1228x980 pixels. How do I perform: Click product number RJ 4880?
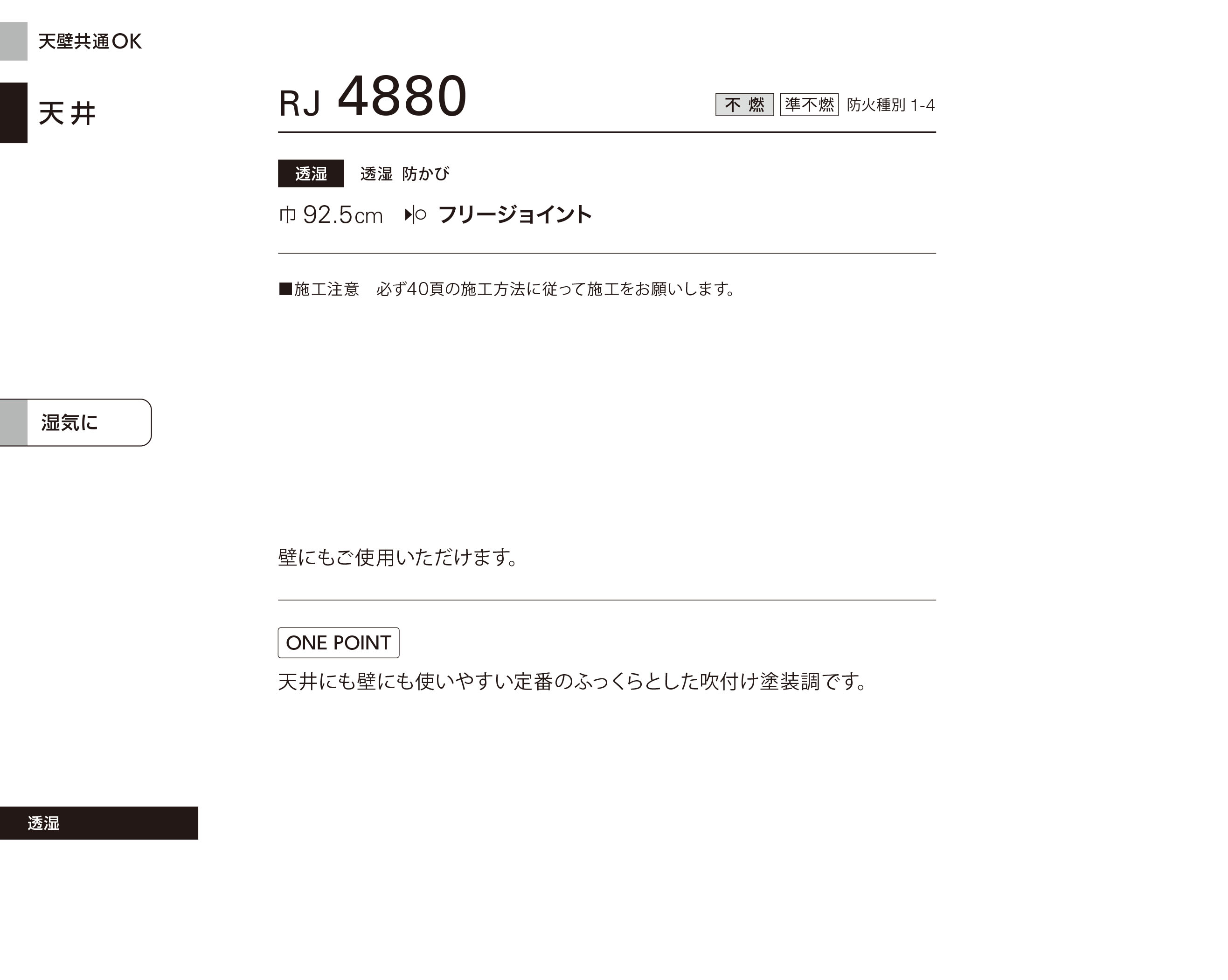373,97
